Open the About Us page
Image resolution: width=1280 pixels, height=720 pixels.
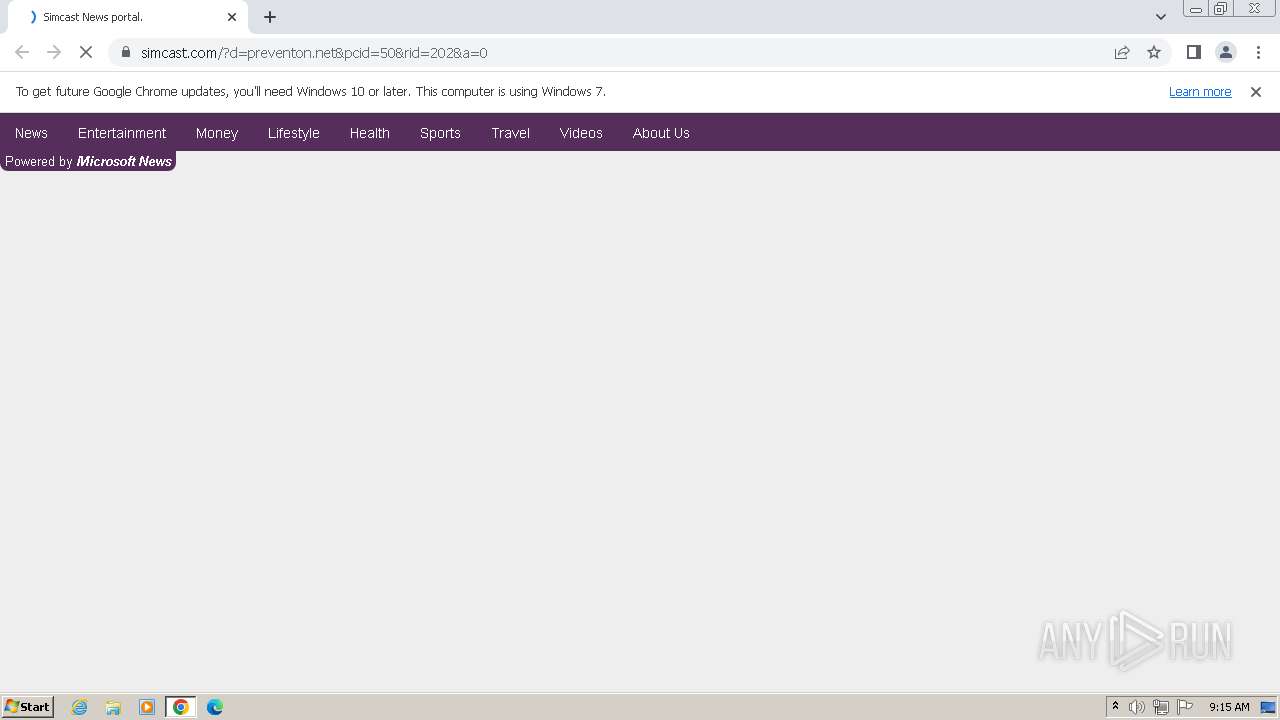tap(661, 133)
